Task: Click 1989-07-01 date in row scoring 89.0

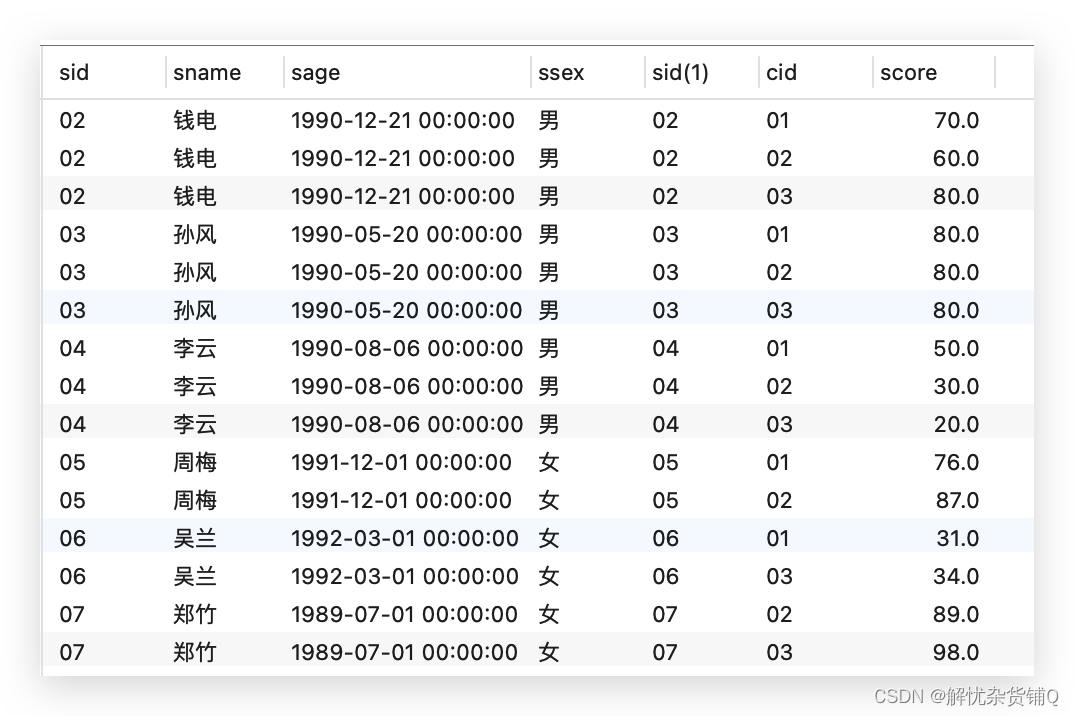Action: tap(404, 615)
